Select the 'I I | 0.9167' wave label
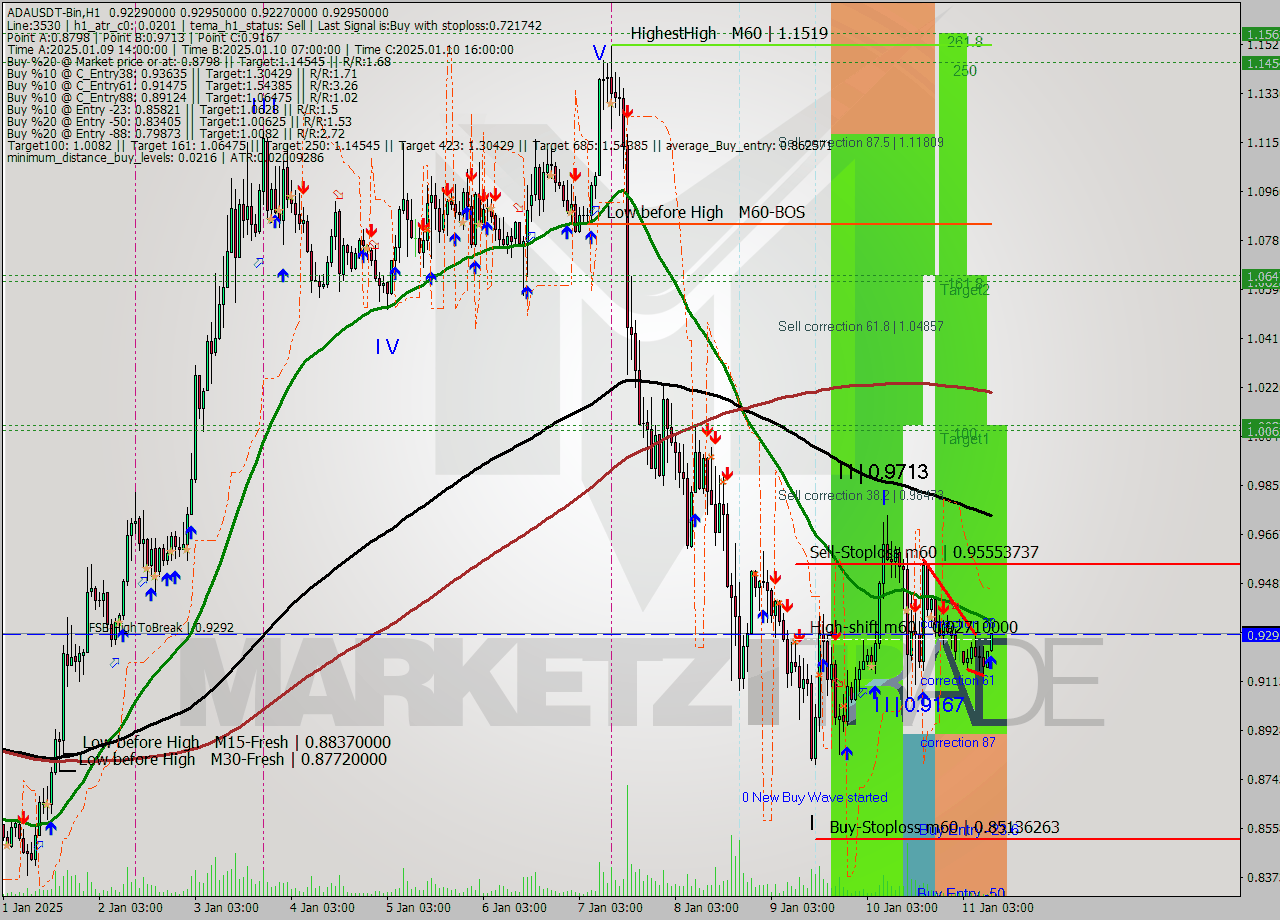 918,704
